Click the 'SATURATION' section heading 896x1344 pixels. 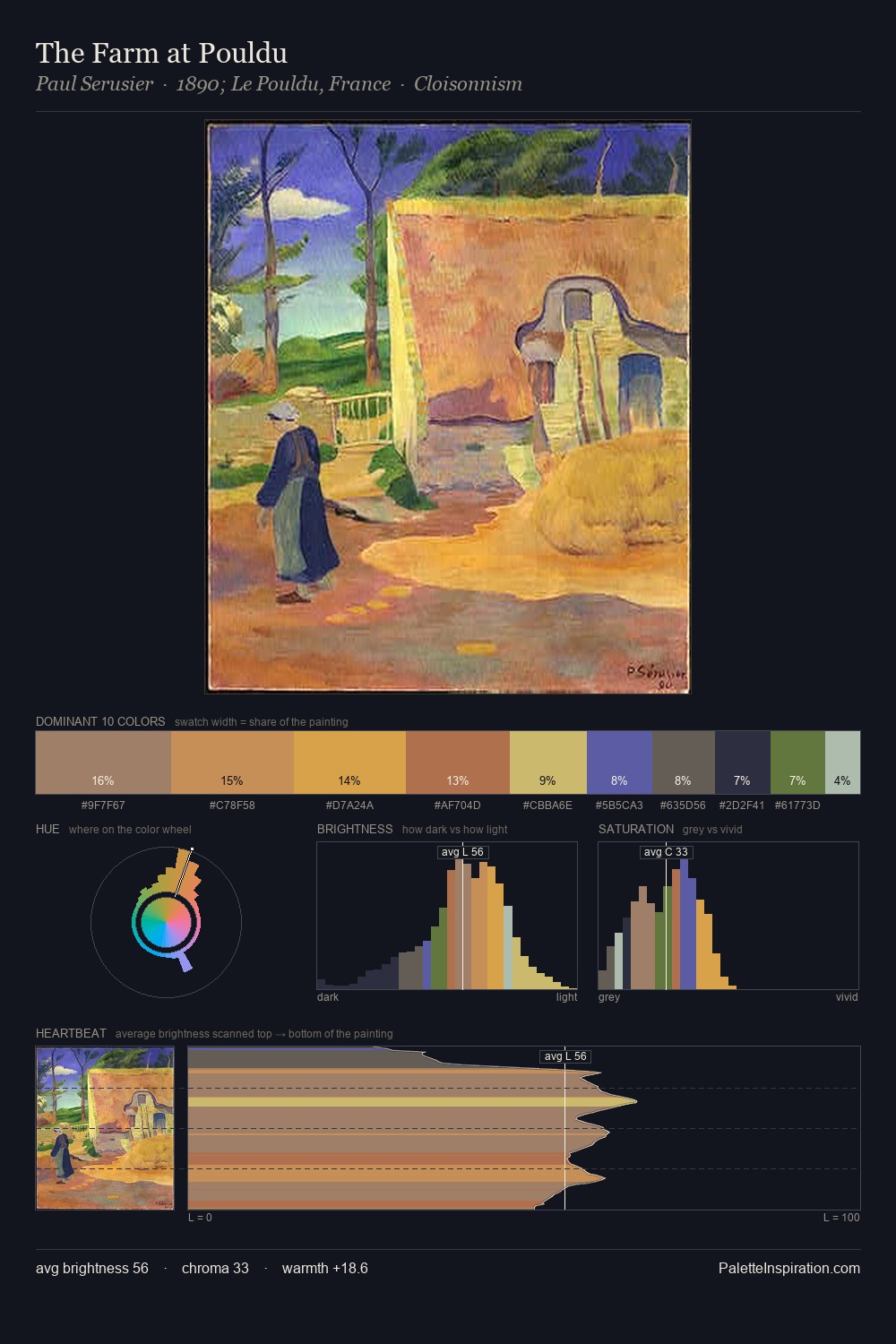[x=636, y=830]
